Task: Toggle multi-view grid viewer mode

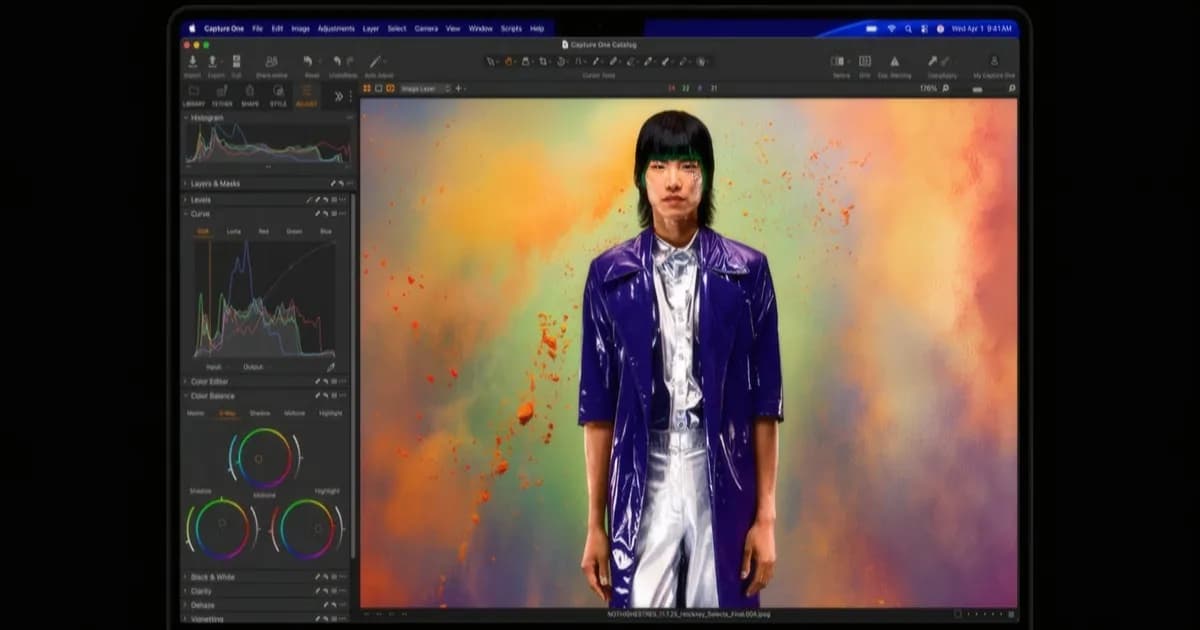Action: point(367,88)
